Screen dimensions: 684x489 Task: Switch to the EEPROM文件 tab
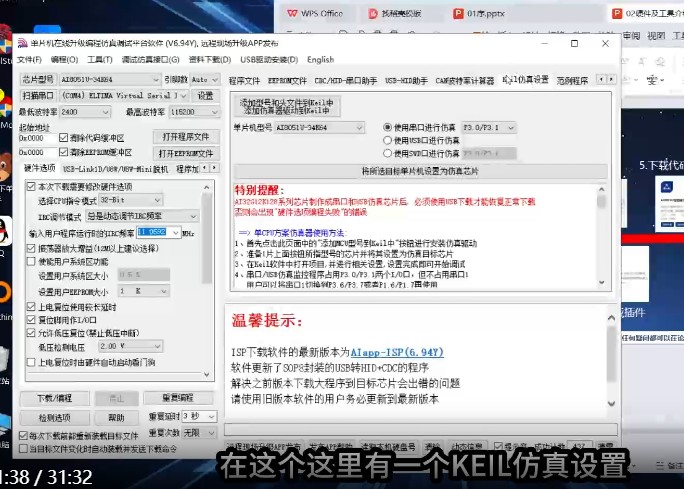[x=287, y=81]
